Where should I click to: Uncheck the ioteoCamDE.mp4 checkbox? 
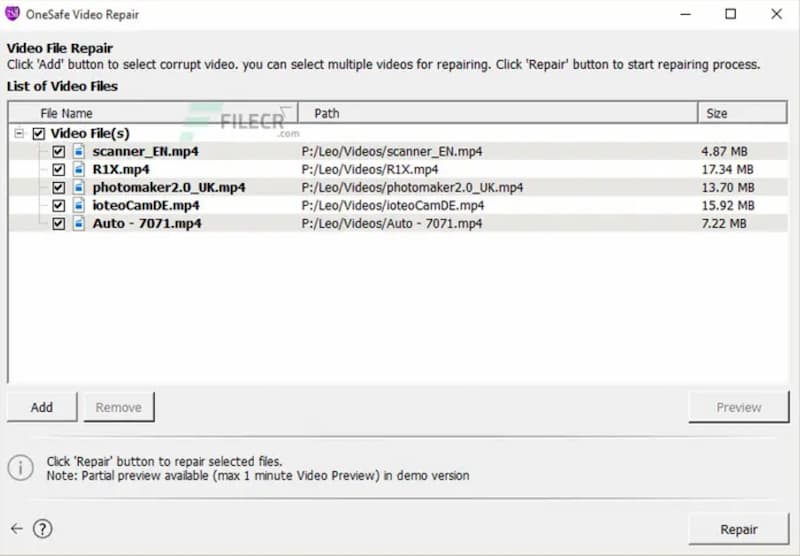click(59, 205)
